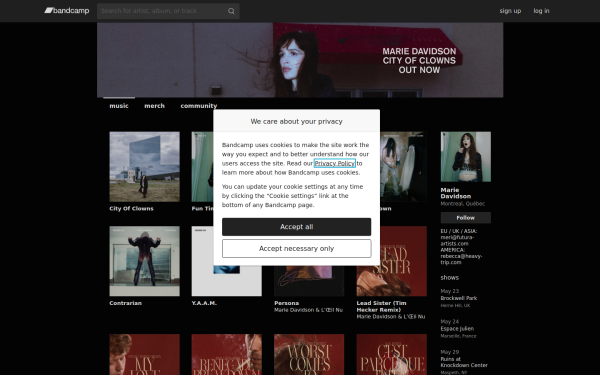
Task: Open the Worst Comes To album cover
Action: point(309,355)
